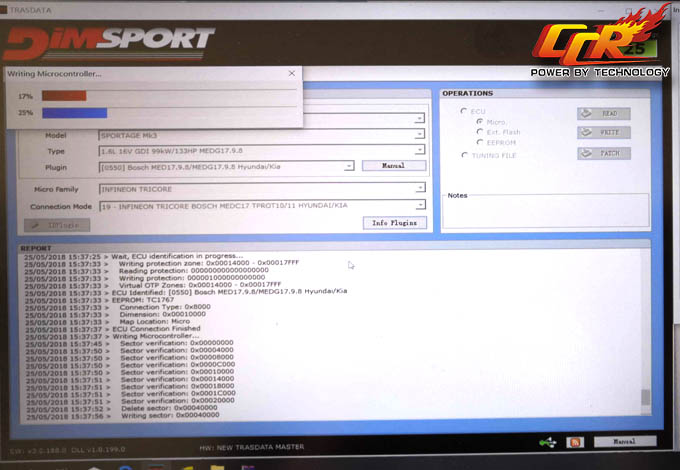
Task: Click the 'HW: NEW TRASDATA MASTER' status text
Action: tap(252, 447)
